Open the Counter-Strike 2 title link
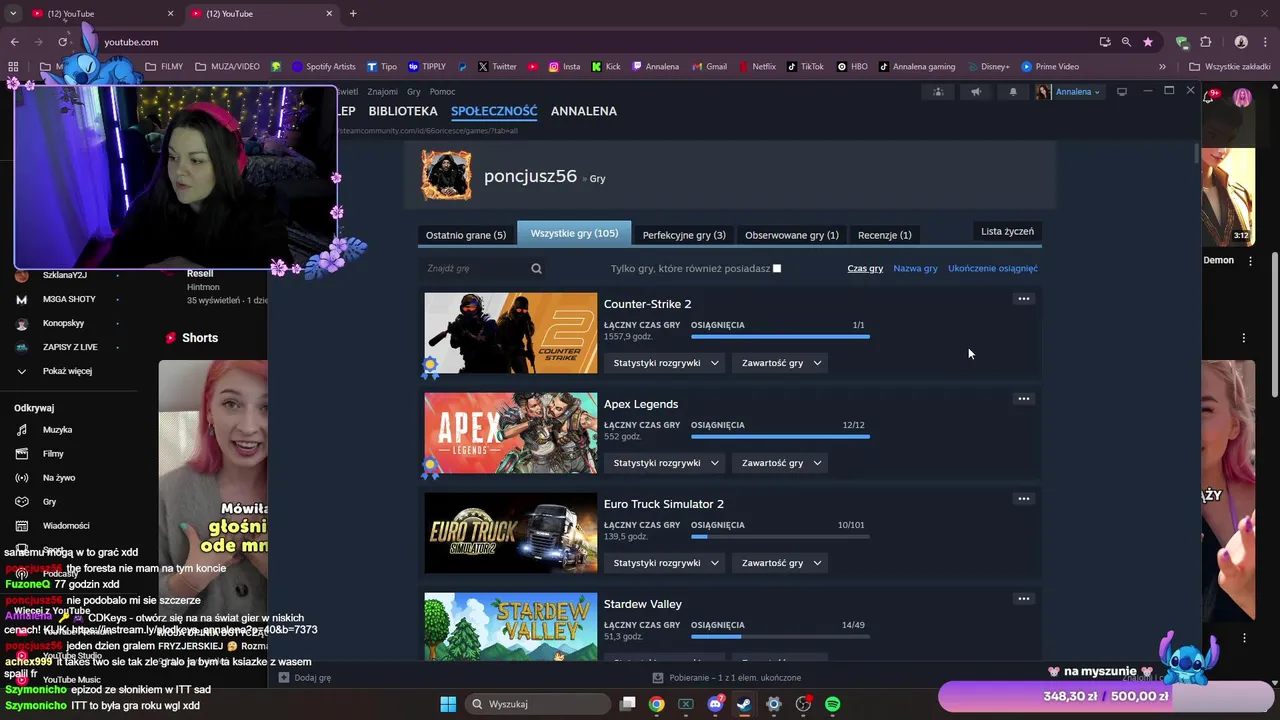Screen dimensions: 1280x720 click(x=647, y=304)
